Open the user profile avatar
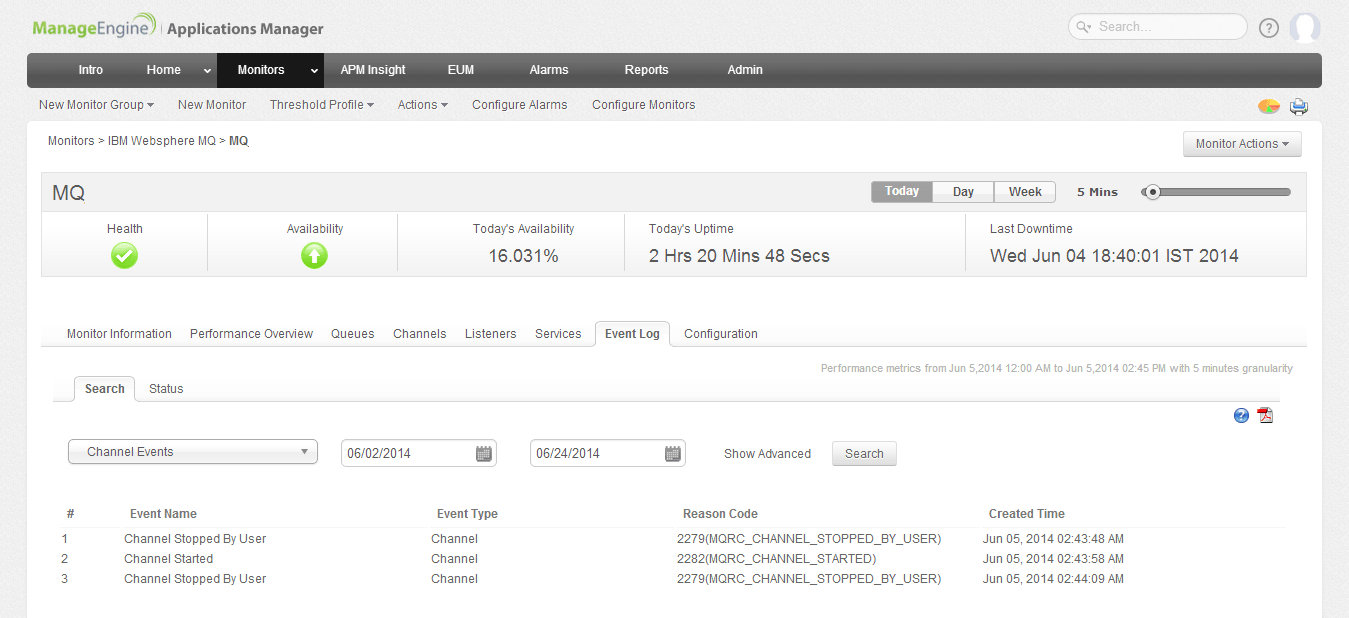Viewport: 1349px width, 618px height. [1304, 28]
